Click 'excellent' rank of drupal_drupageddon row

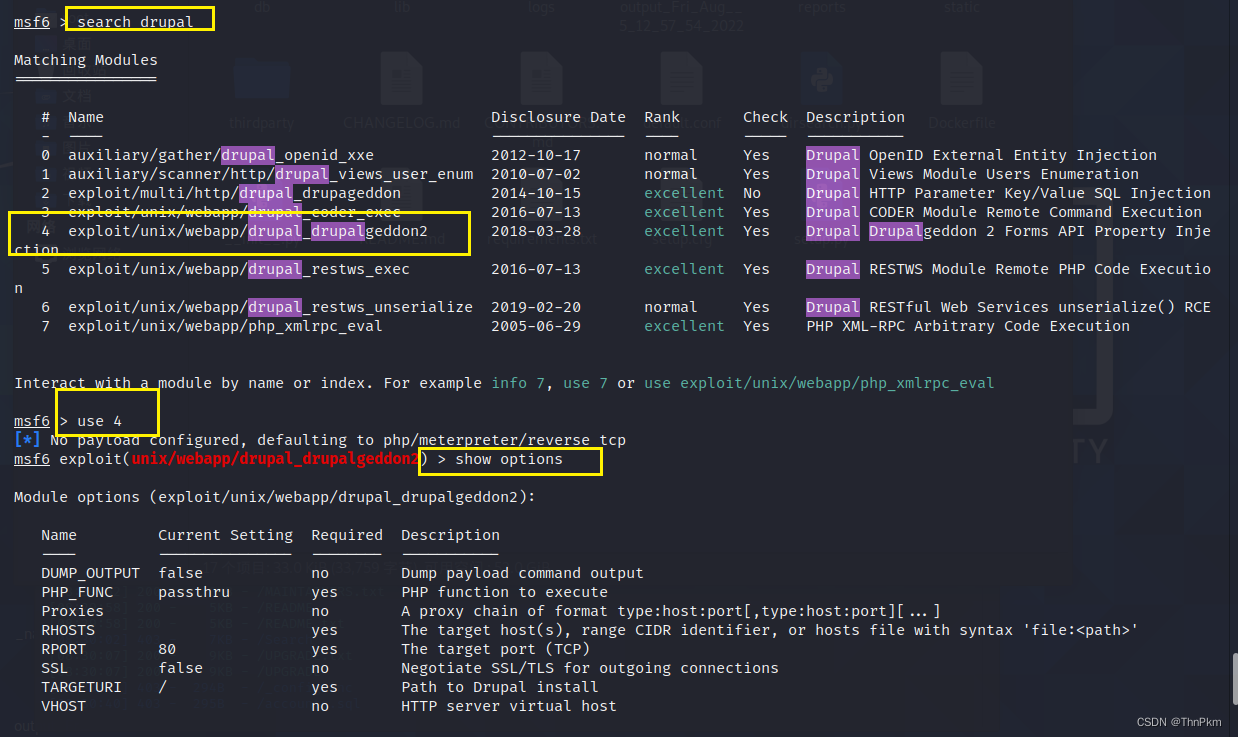coord(684,193)
